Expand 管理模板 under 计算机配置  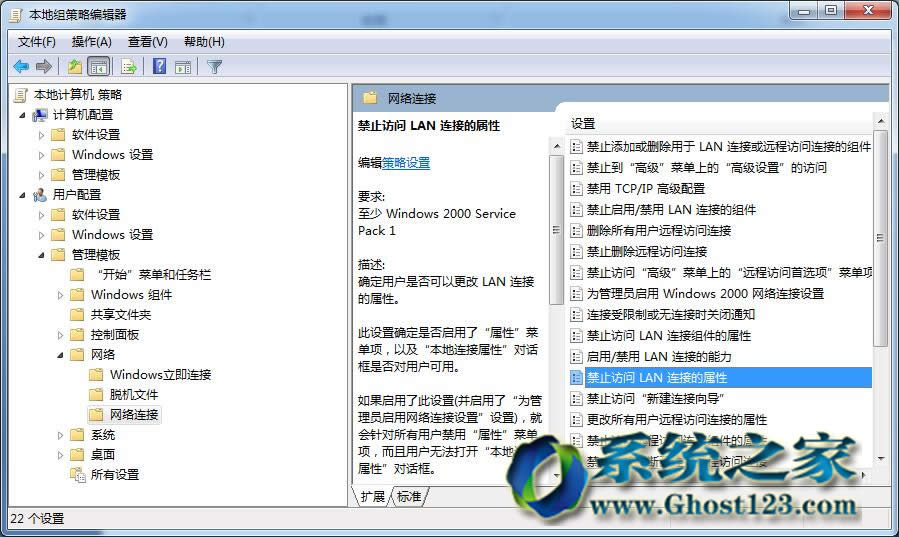(41, 175)
